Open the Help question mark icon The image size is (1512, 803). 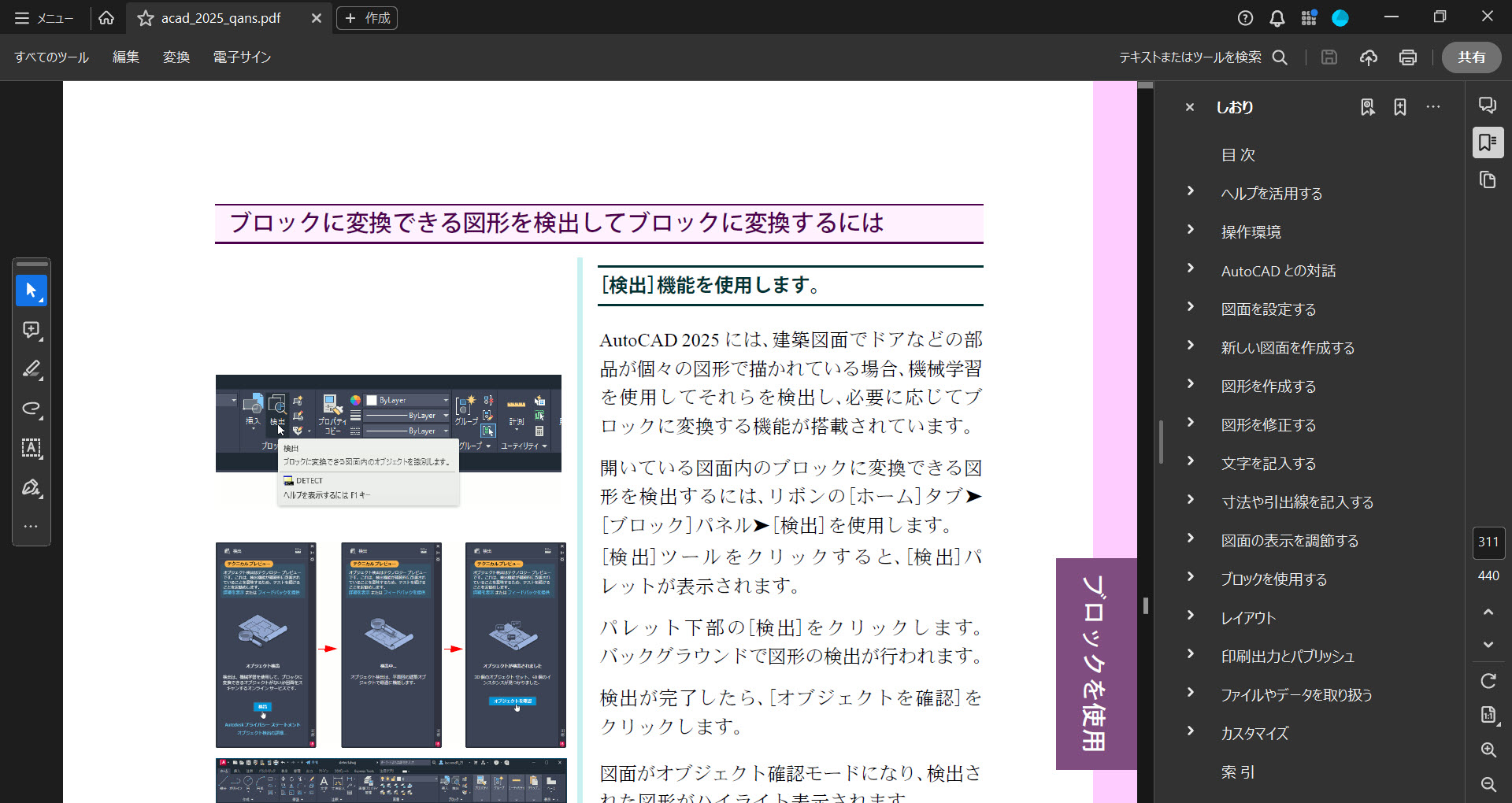[1246, 18]
